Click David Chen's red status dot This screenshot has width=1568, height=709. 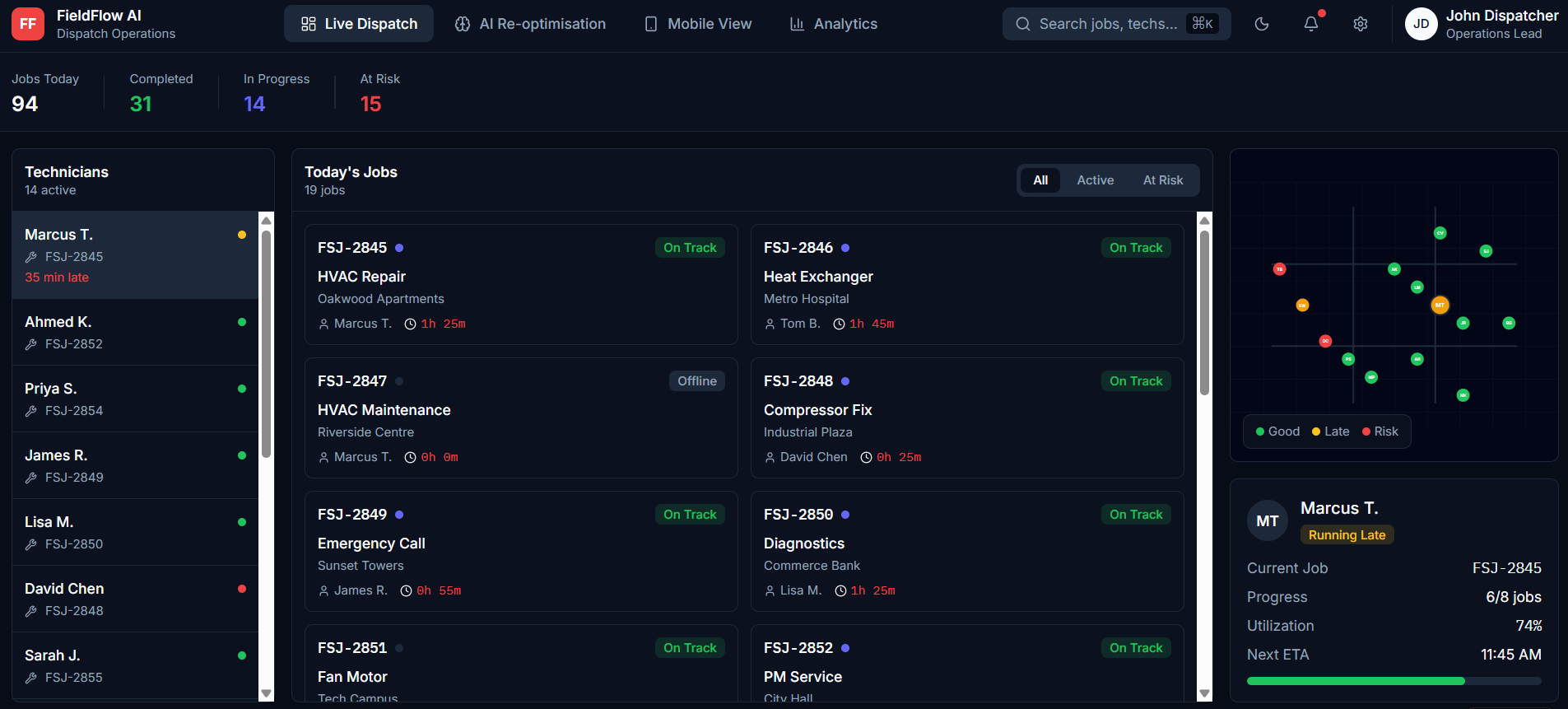tap(242, 589)
